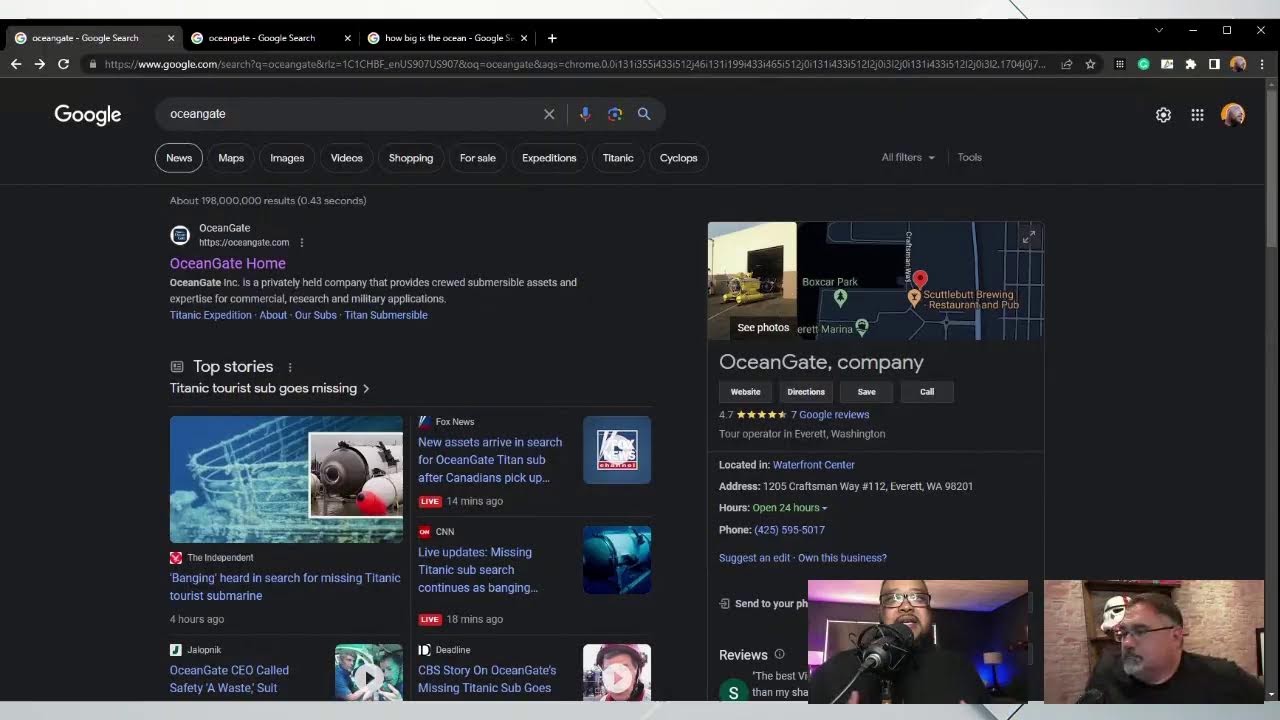
Task: Clear the search box with the X icon
Action: 549,114
